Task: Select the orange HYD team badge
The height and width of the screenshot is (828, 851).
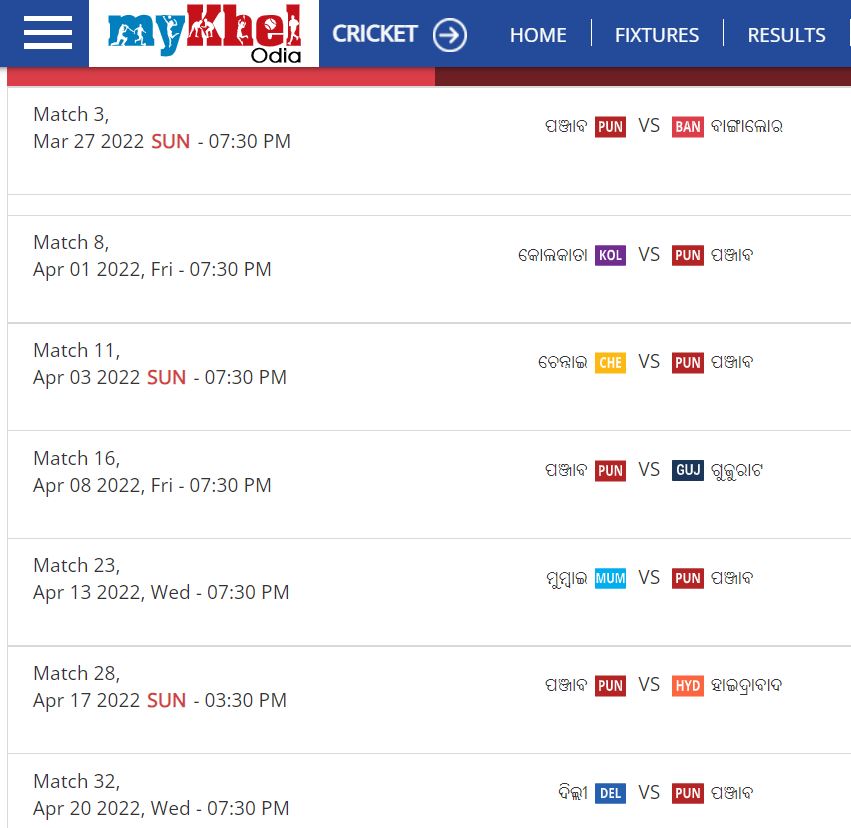Action: coord(688,686)
